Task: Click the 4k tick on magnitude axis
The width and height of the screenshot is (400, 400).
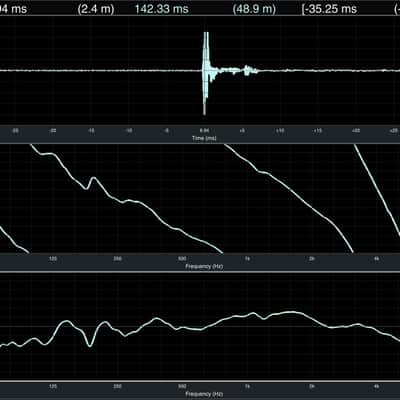Action: [376, 386]
